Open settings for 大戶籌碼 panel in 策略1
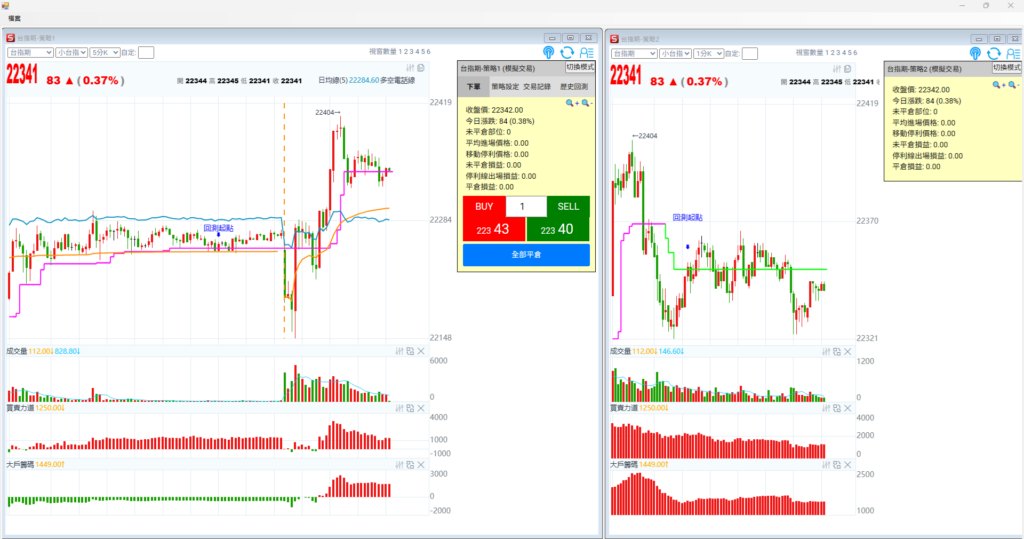 pos(399,465)
